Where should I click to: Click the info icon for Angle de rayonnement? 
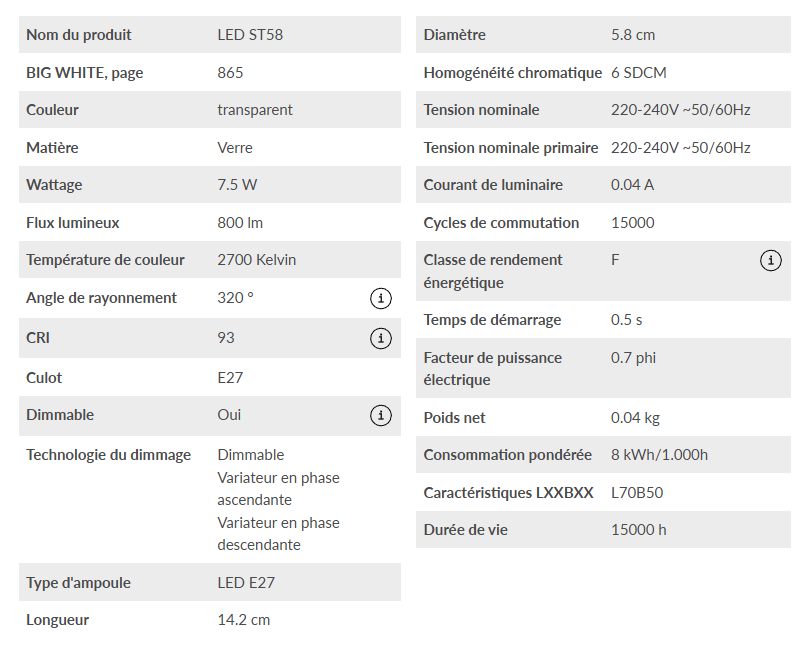pyautogui.click(x=380, y=298)
